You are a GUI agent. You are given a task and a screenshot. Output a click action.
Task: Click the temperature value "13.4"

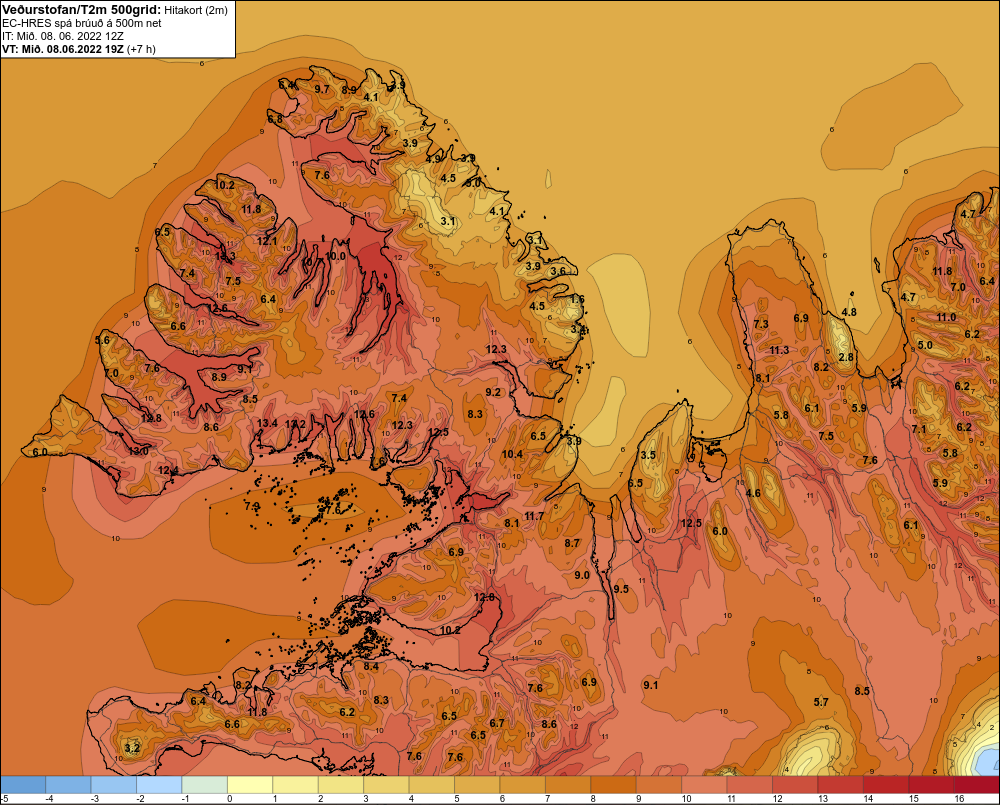(x=267, y=423)
